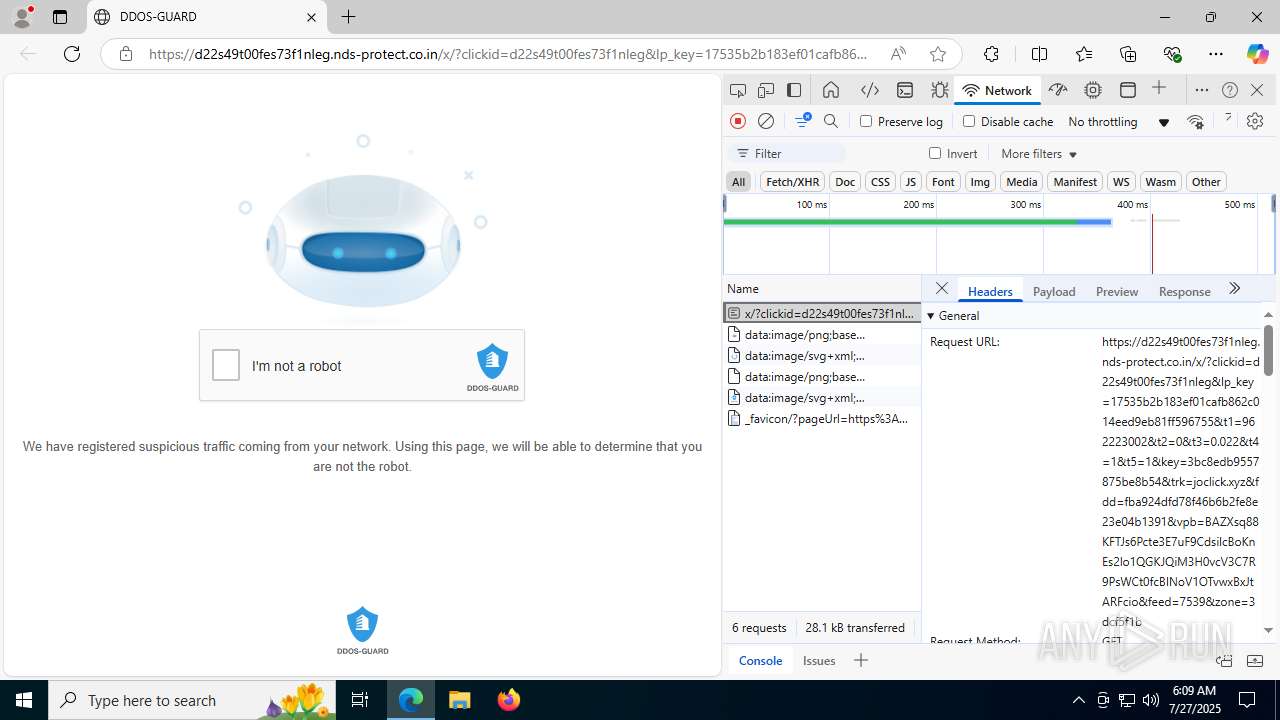1280x720 pixels.
Task: Clear the network log
Action: [766, 121]
